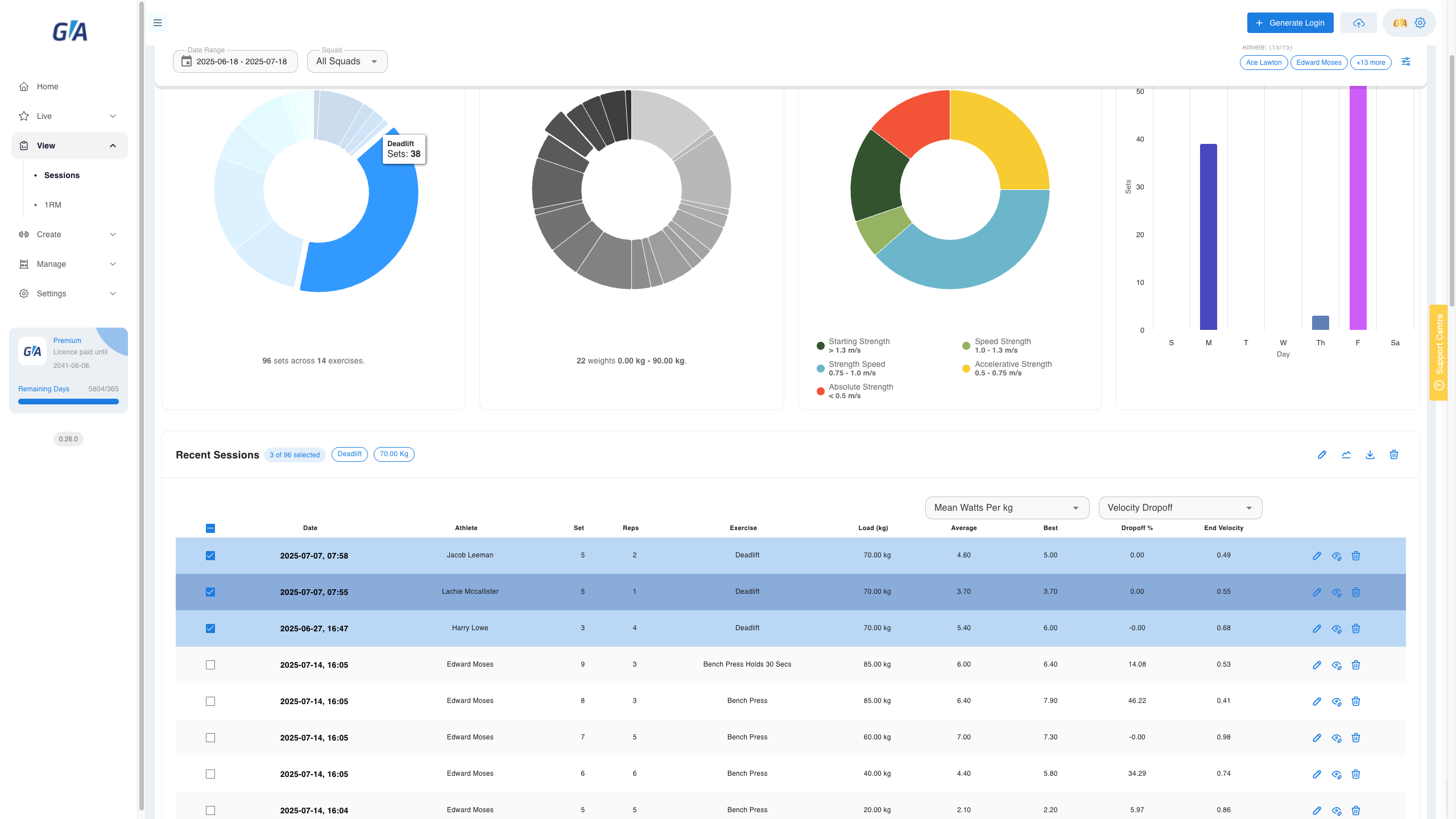Viewport: 1456px width, 819px height.
Task: Go to Home in the sidebar
Action: coord(48,86)
